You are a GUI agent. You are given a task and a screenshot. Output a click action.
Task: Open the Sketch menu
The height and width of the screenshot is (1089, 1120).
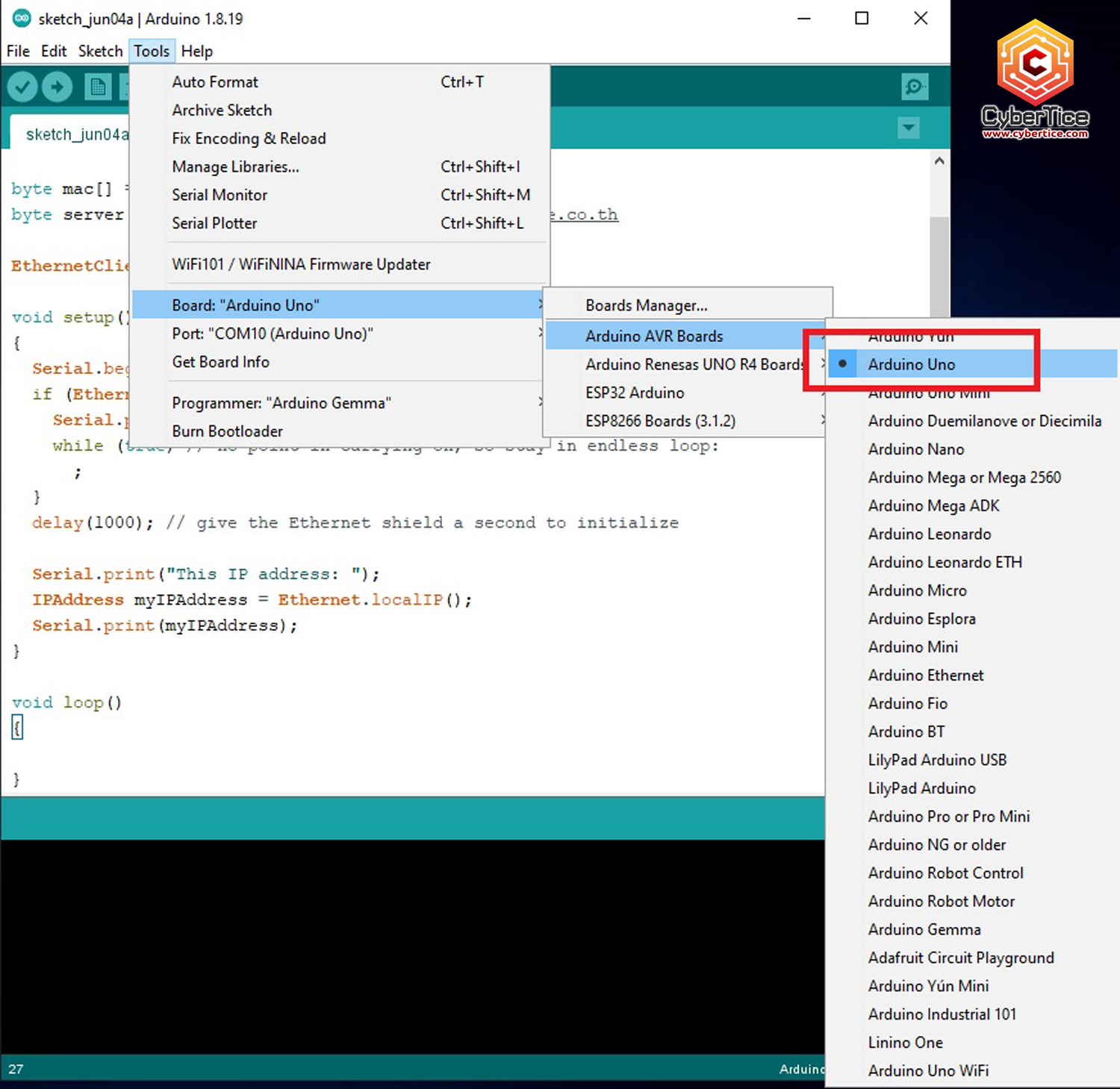point(100,51)
